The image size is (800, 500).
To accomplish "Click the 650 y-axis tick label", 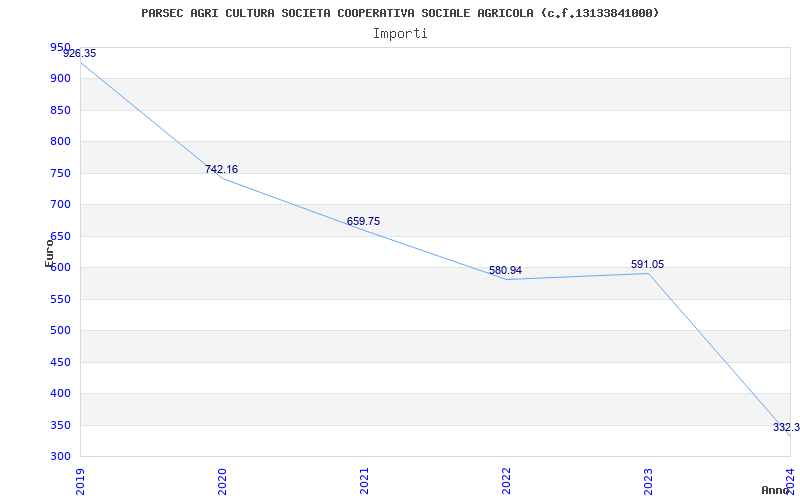I will pos(60,236).
